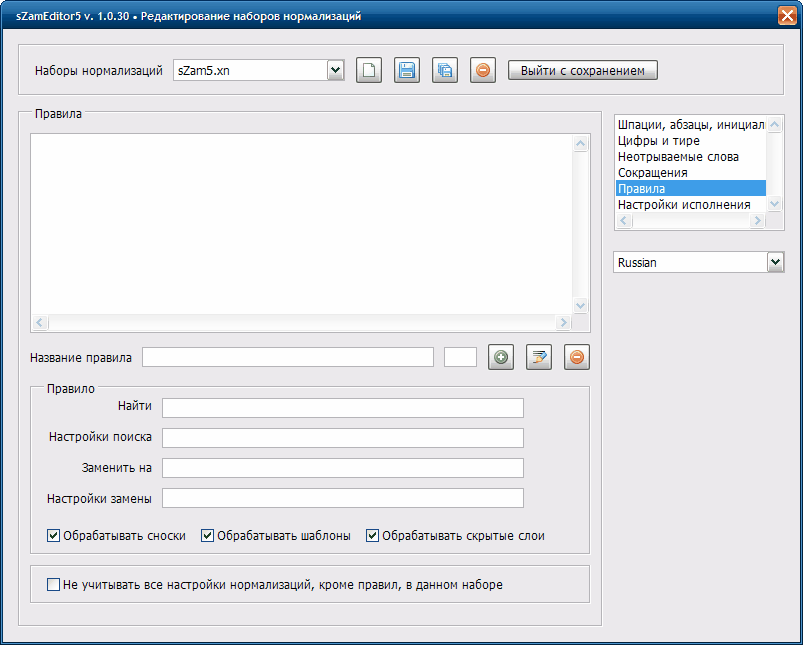This screenshot has height=645, width=803.
Task: Select Правила section in list
Action: [x=690, y=189]
